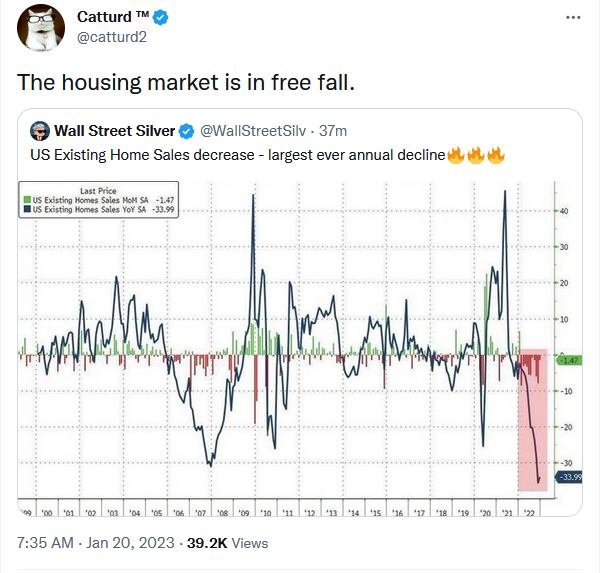Screen dimensions: 609x573
Task: Click the last fire emoji
Action: pyautogui.click(x=496, y=155)
